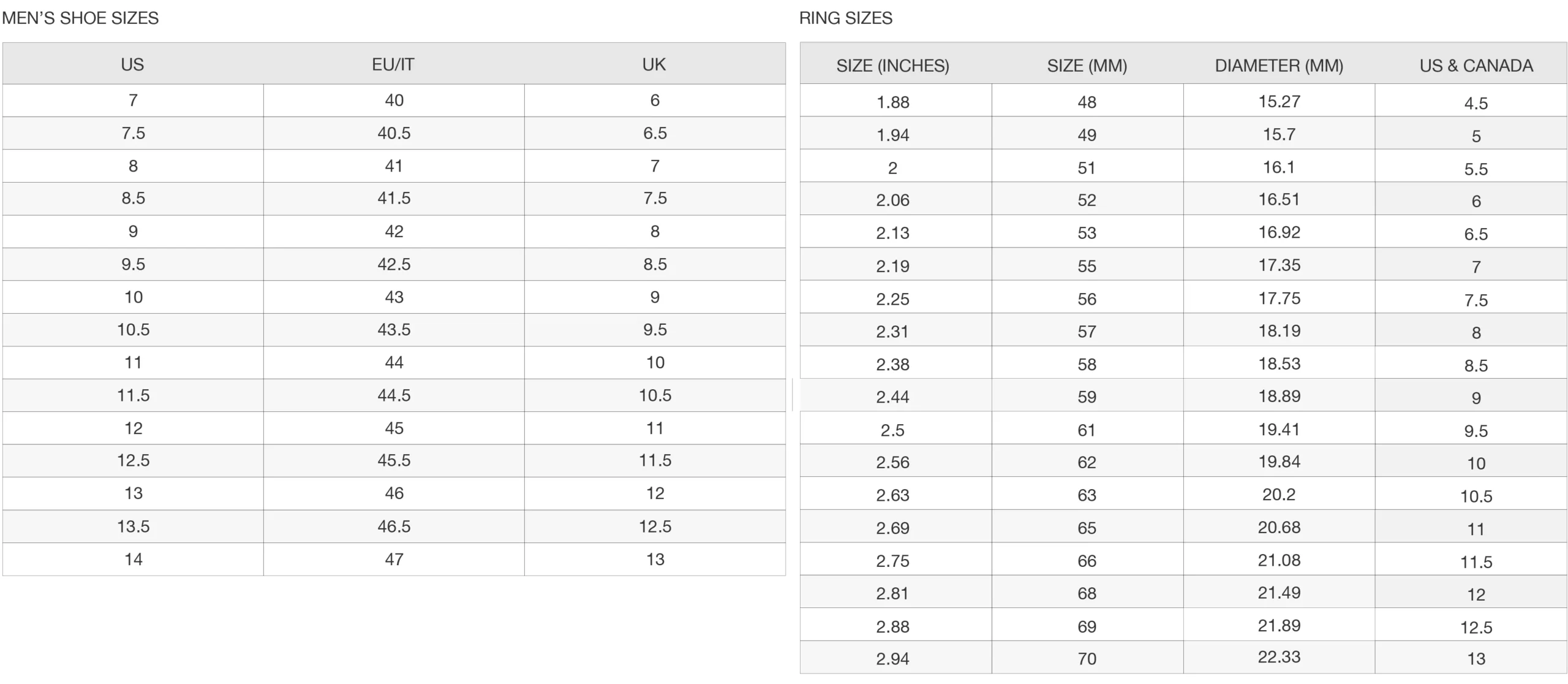
Task: Select ring diameter 22.33 cell
Action: 1279,657
